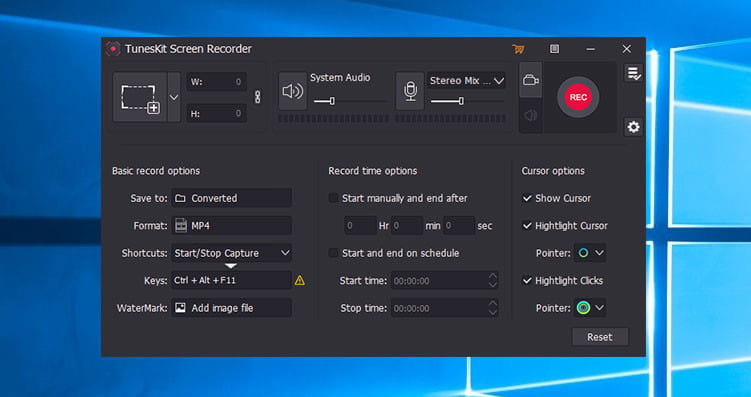Open the Start/Stop Capture shortcuts dropdown
This screenshot has height=397, width=751.
coord(231,253)
